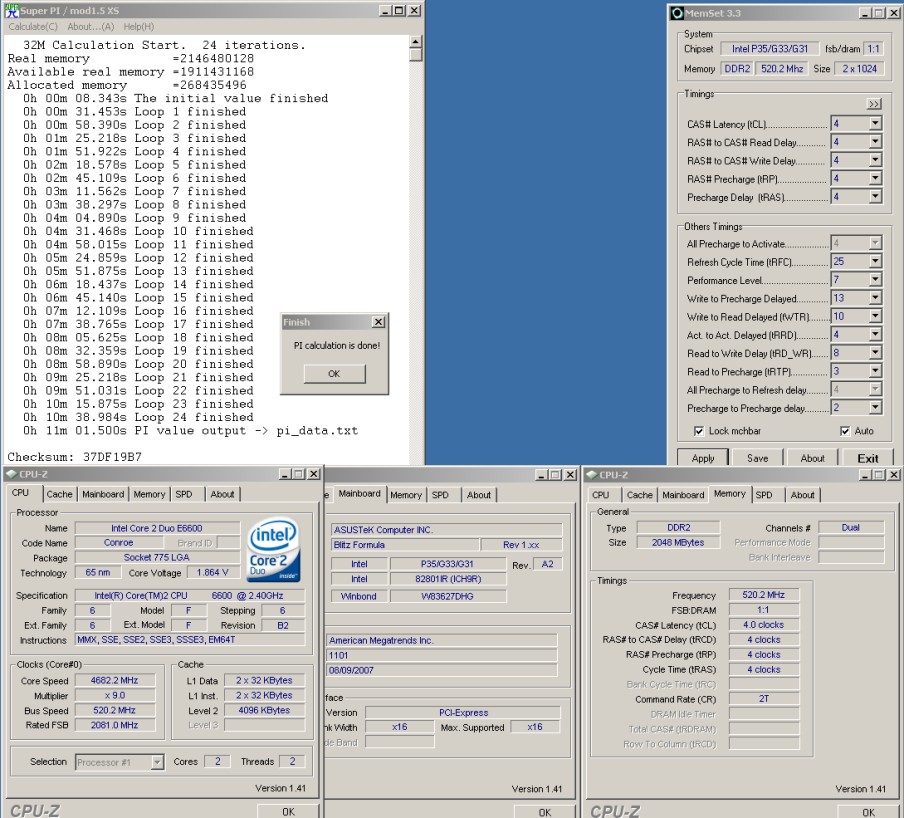Switch to Memory tab in left CPU-Z
The image size is (904, 818).
[149, 495]
